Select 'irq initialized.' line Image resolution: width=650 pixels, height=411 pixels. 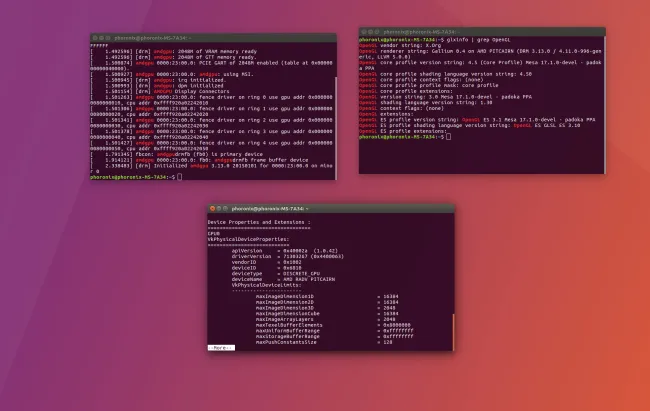pos(158,80)
